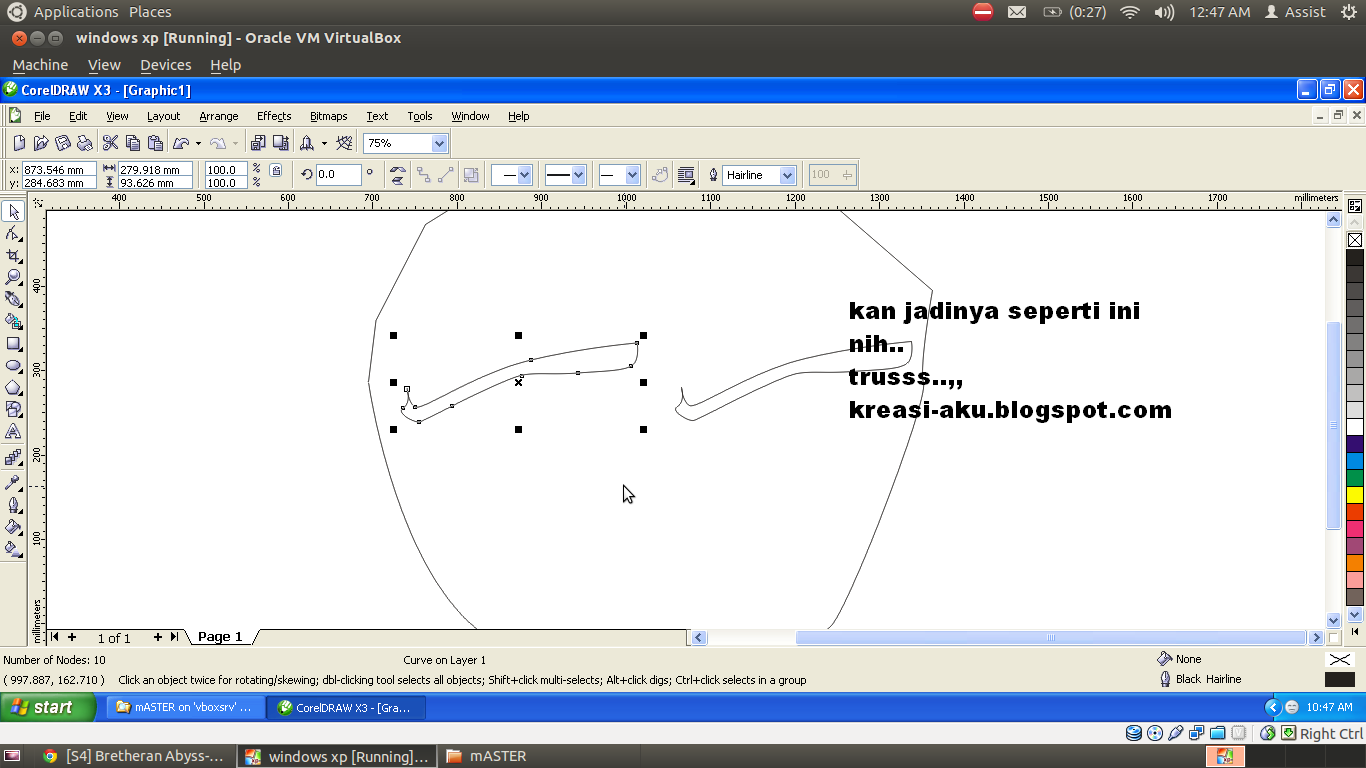Screen dimensions: 1366x768
Task: Open the Tools menu
Action: coord(420,116)
